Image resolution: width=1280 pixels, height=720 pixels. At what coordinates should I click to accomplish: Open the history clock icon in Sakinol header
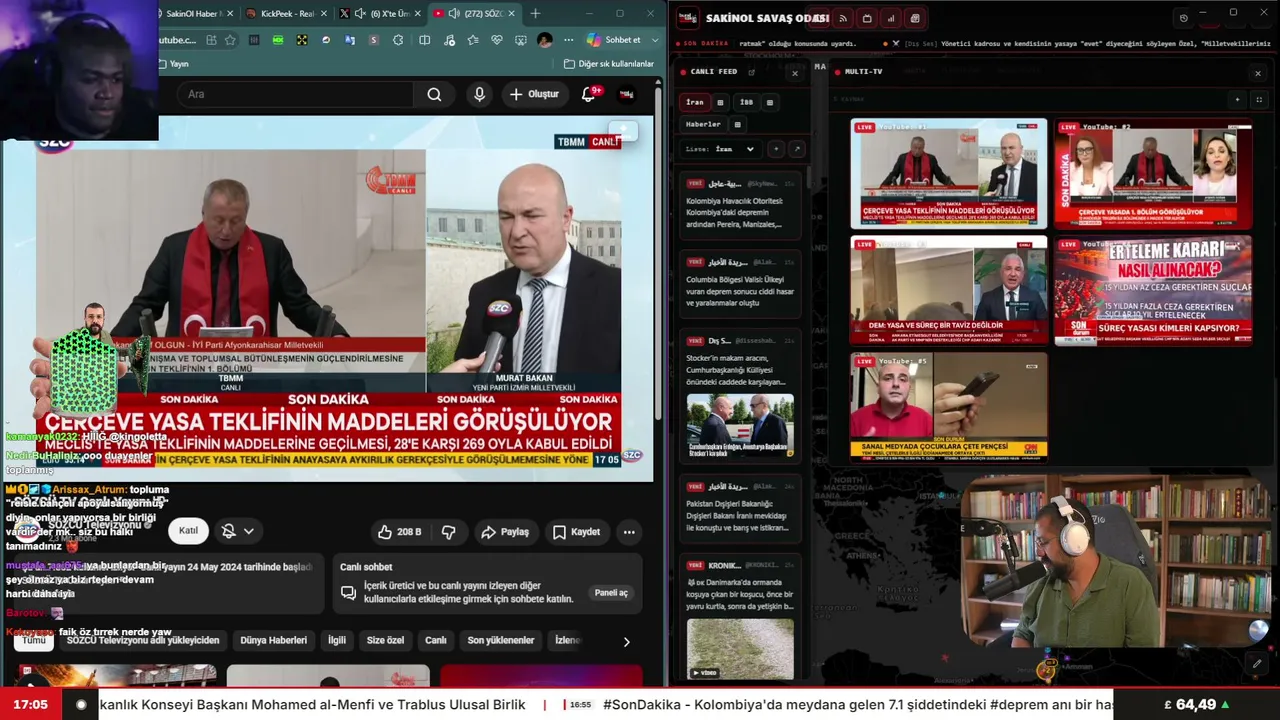coord(1183,18)
